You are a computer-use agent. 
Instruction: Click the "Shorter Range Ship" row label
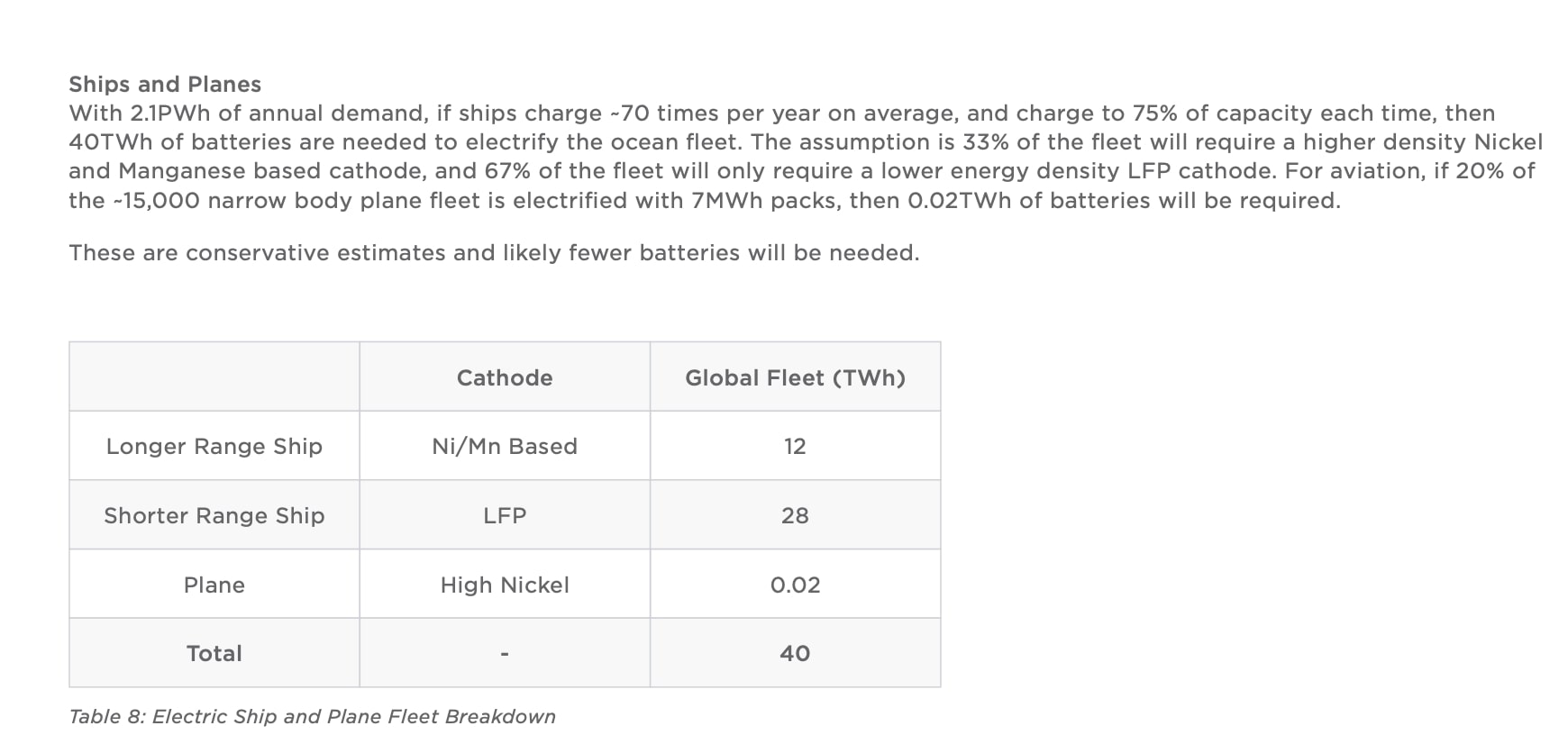[214, 516]
